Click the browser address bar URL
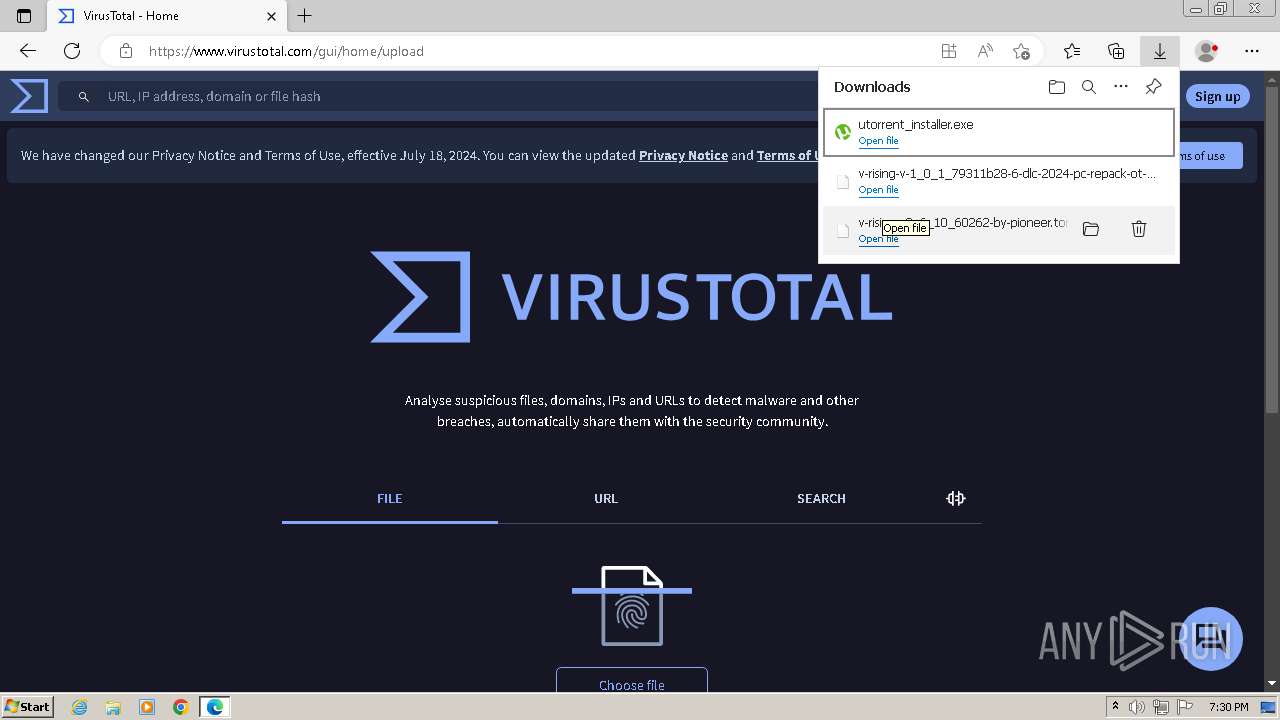1280x720 pixels. 286,51
